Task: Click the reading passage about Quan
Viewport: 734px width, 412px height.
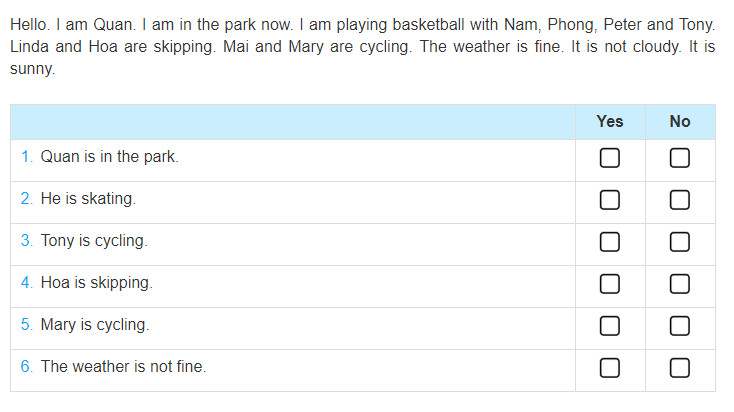Action: tap(363, 46)
